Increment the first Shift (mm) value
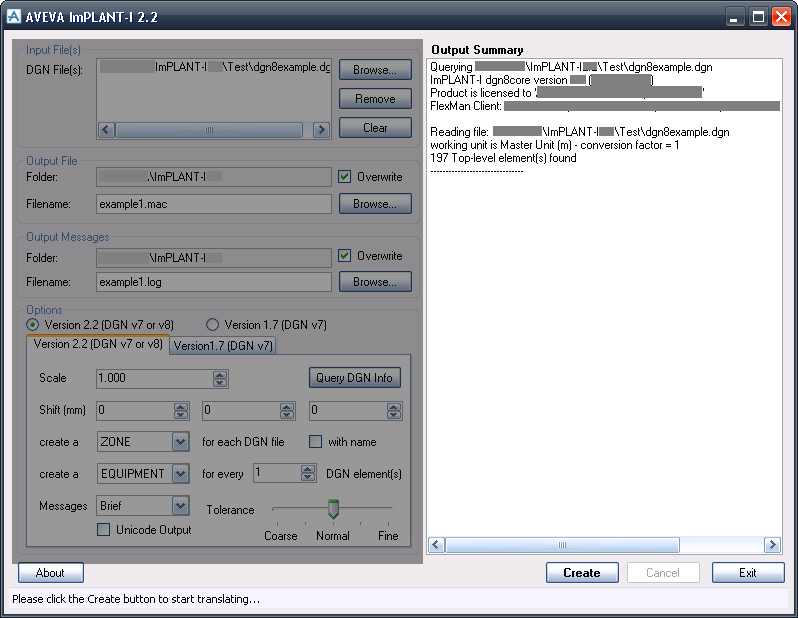 pyautogui.click(x=181, y=407)
